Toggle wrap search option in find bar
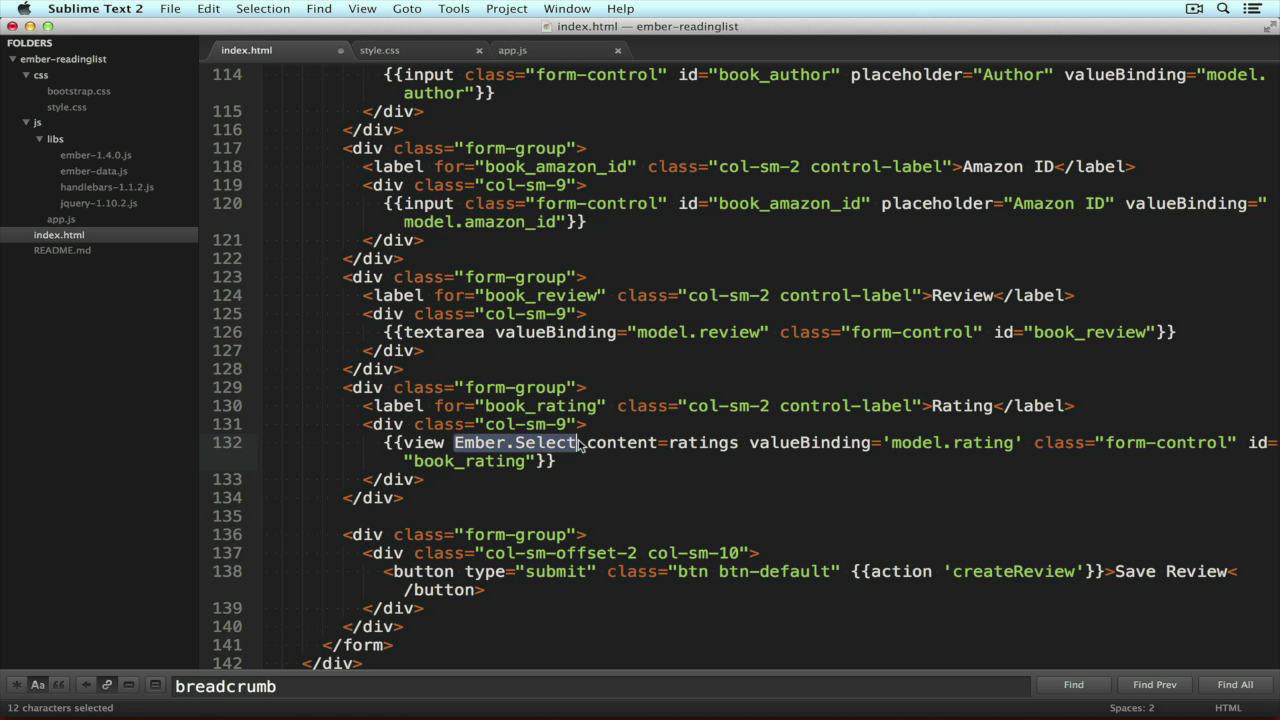1280x720 pixels. [x=107, y=685]
